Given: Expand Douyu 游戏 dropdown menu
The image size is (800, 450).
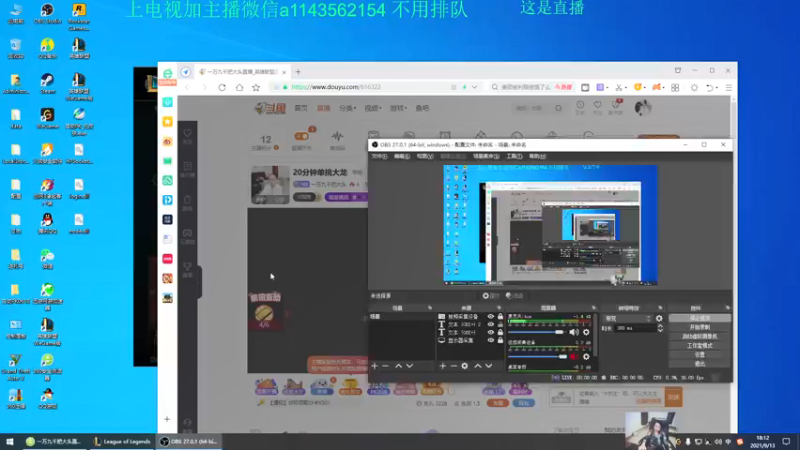Looking at the screenshot, I should [x=398, y=108].
